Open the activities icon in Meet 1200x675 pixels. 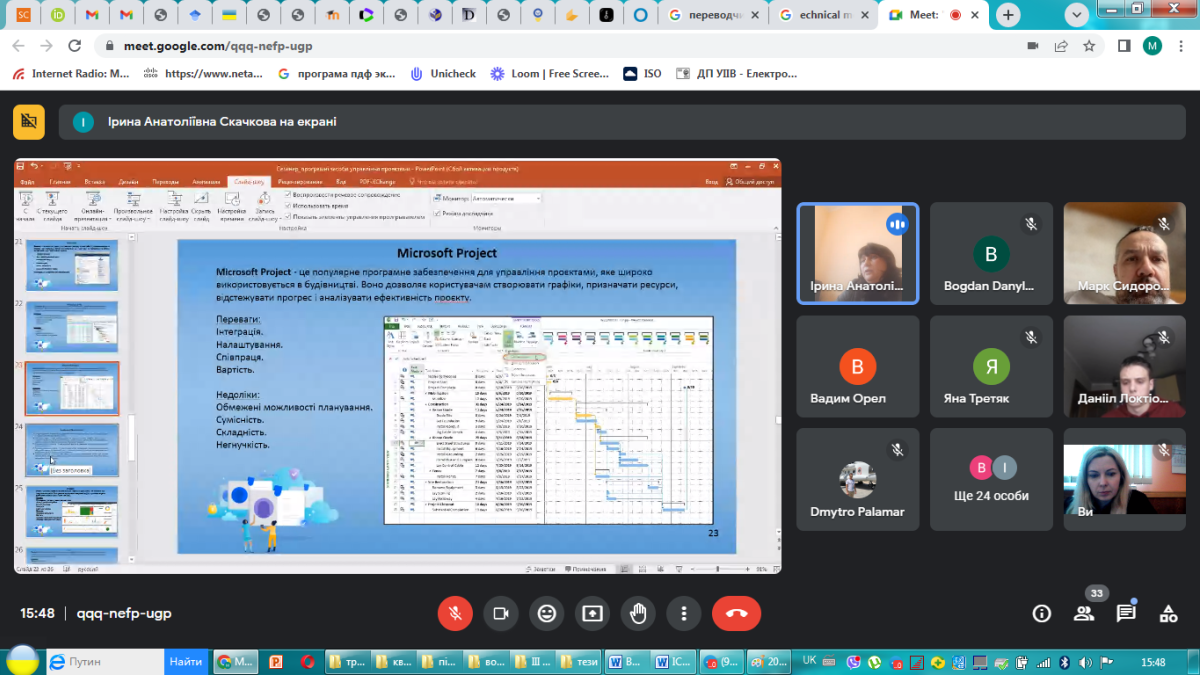(x=1168, y=613)
